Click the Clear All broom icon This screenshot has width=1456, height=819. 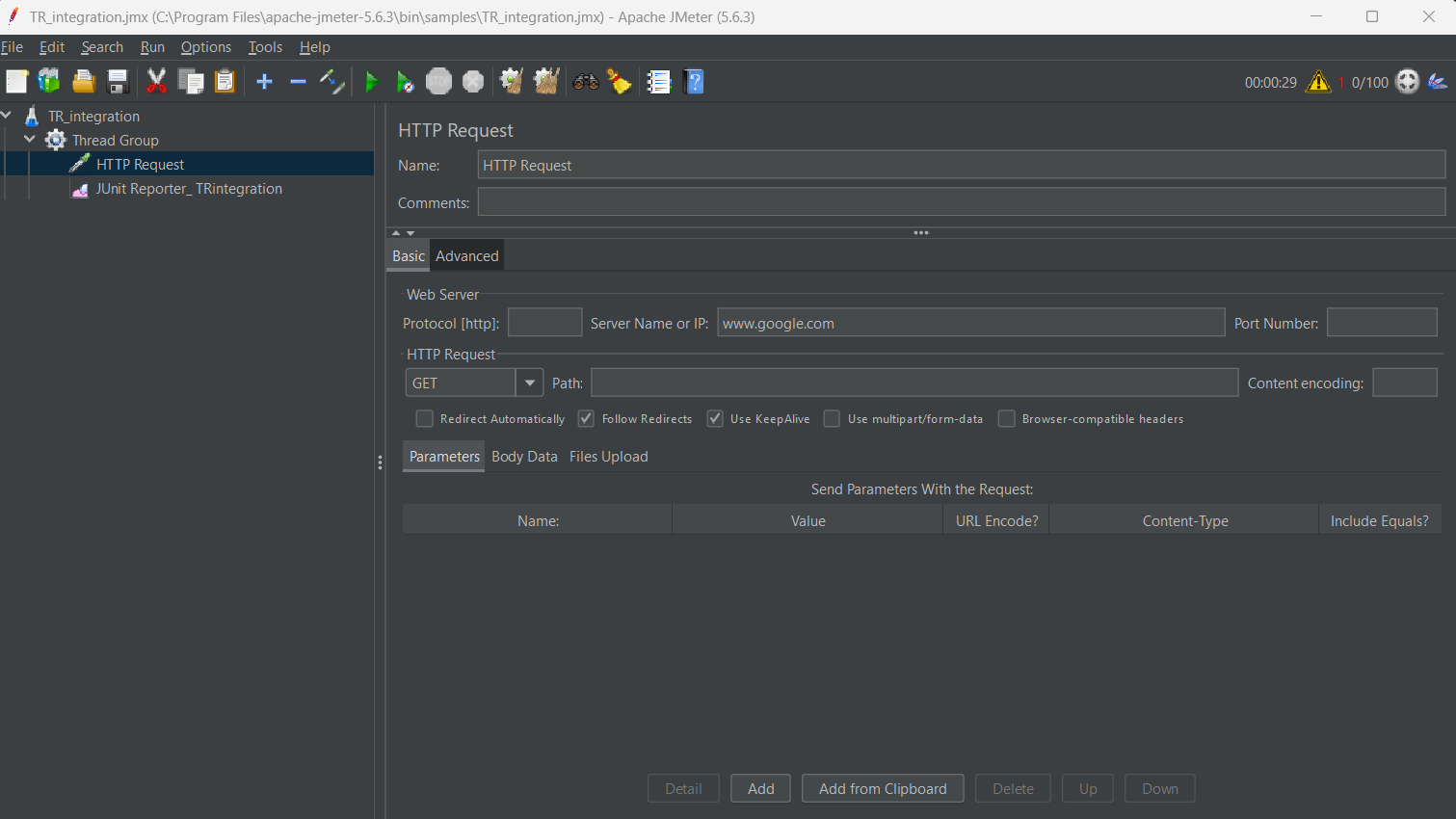pos(546,82)
